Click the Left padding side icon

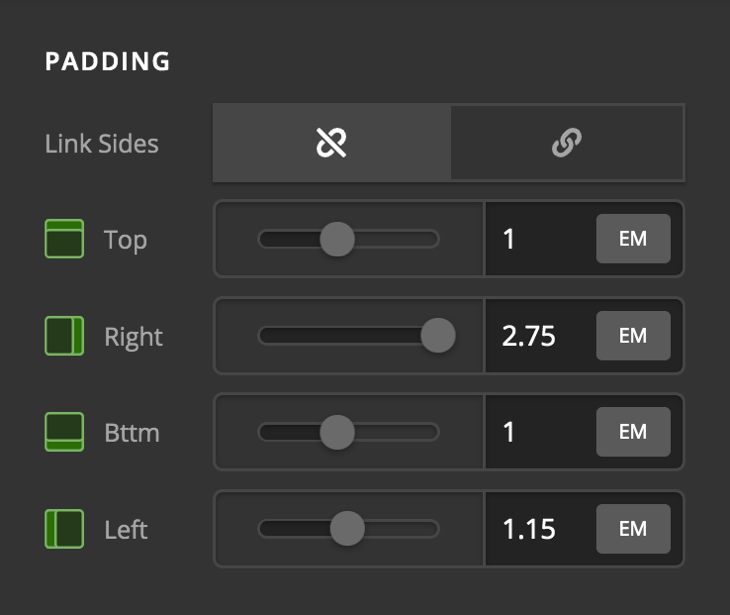[64, 528]
